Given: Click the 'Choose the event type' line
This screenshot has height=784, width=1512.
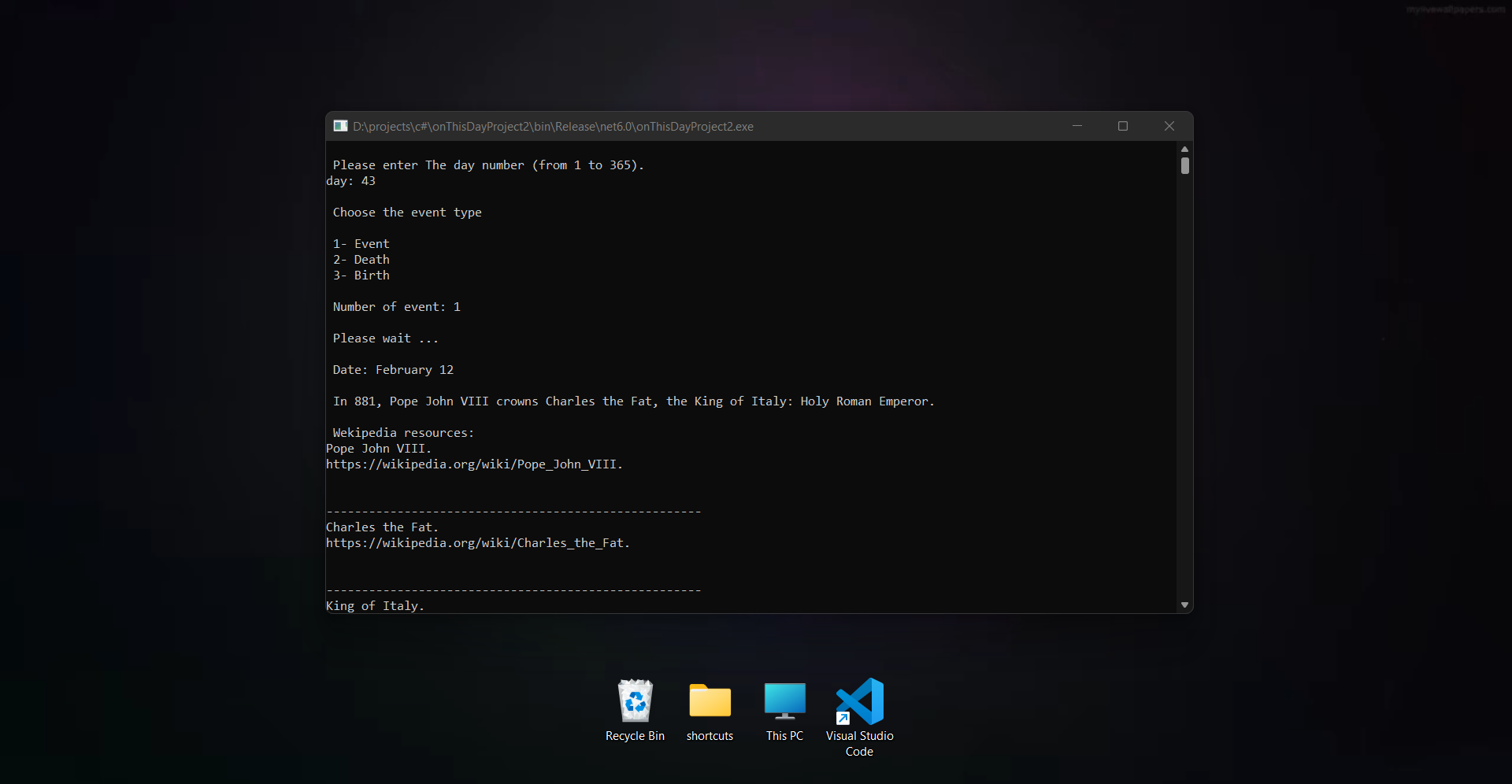Looking at the screenshot, I should click(x=407, y=213).
